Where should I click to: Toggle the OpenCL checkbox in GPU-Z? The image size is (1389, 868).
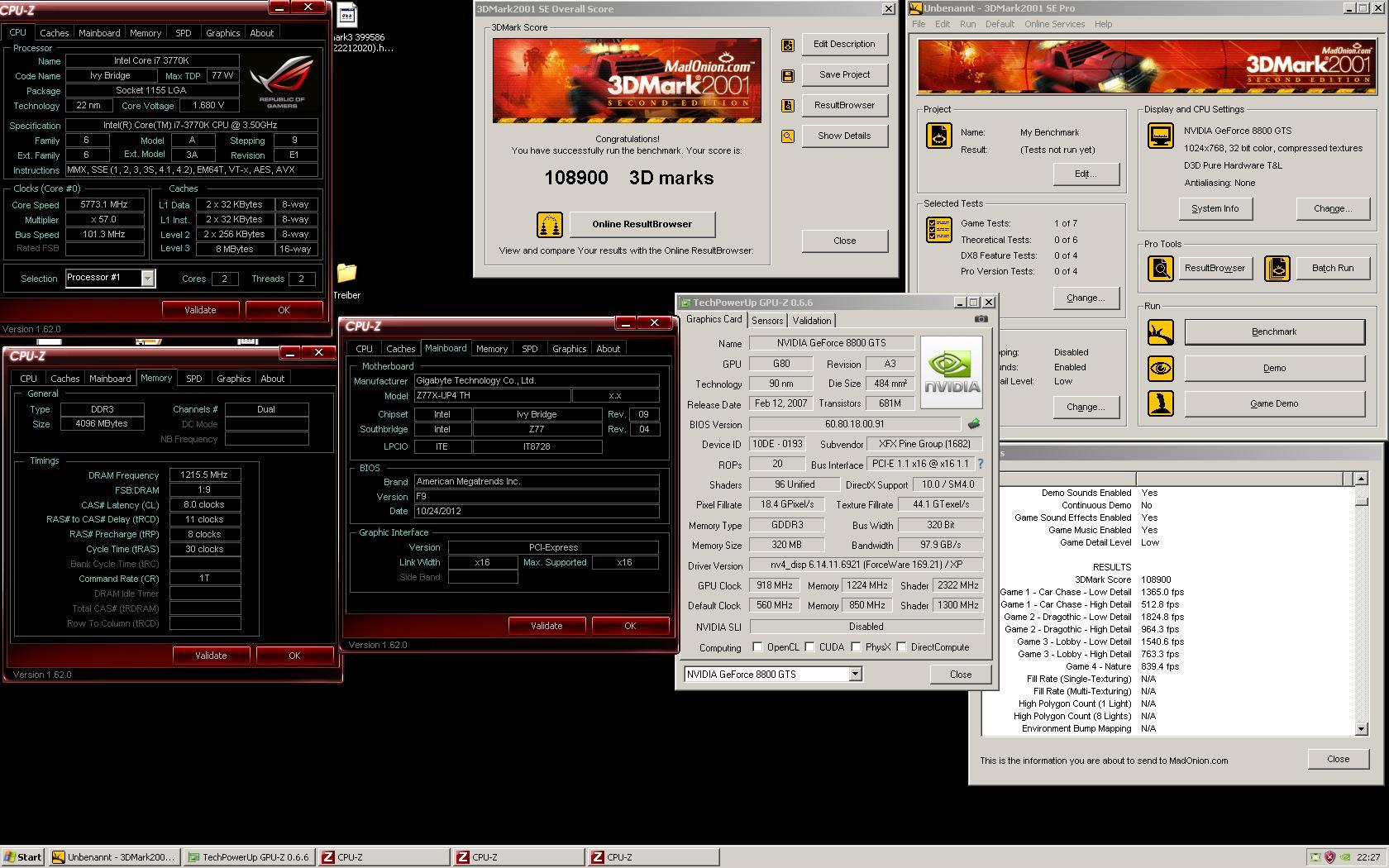click(x=757, y=647)
